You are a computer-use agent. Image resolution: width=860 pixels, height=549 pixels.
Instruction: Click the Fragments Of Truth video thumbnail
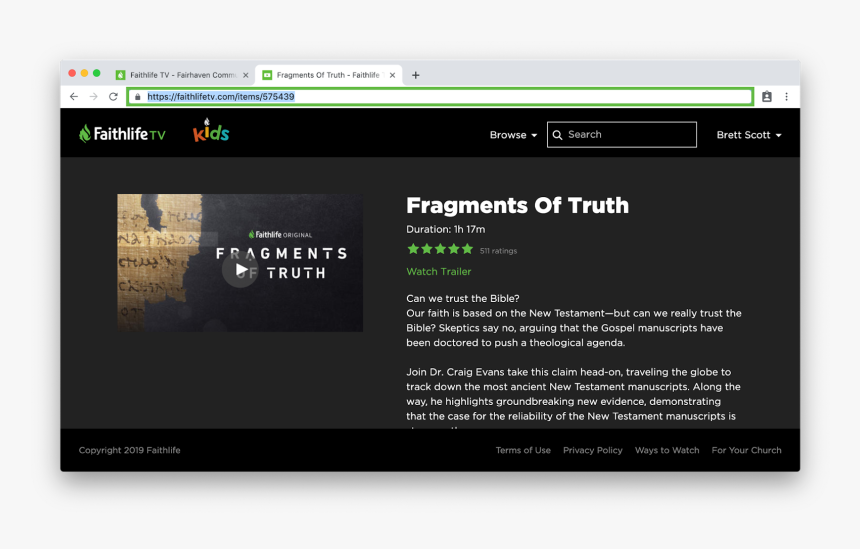pos(240,263)
